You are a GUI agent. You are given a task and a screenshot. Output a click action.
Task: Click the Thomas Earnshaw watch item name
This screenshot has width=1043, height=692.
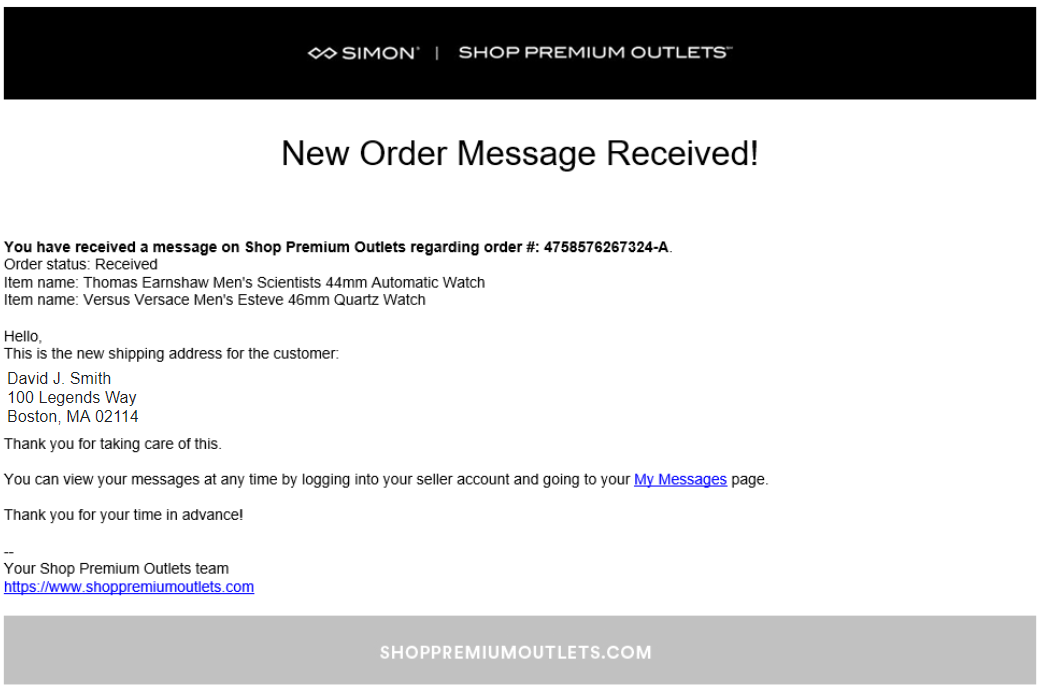coord(244,282)
